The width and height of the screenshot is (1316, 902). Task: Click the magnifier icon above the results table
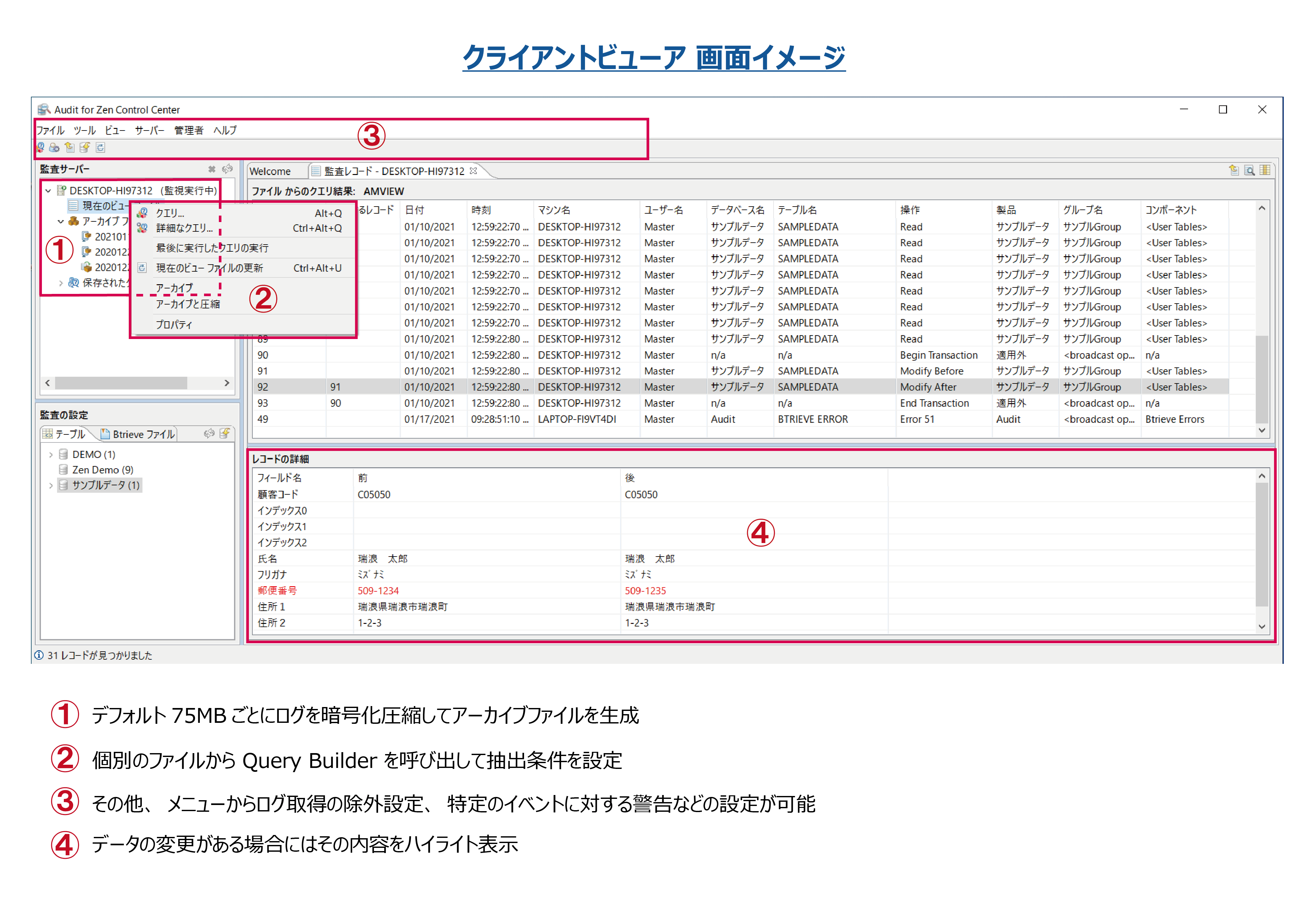1249,170
